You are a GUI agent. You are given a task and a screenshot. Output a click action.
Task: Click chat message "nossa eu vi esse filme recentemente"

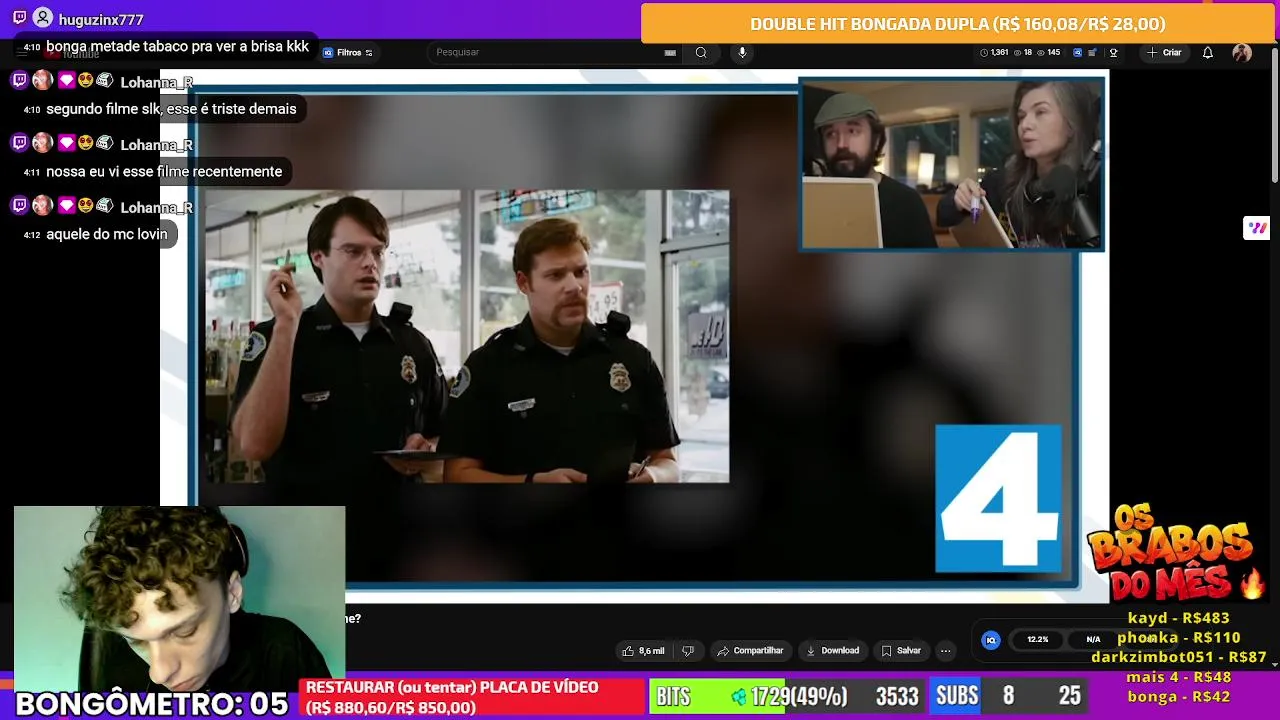pyautogui.click(x=164, y=171)
